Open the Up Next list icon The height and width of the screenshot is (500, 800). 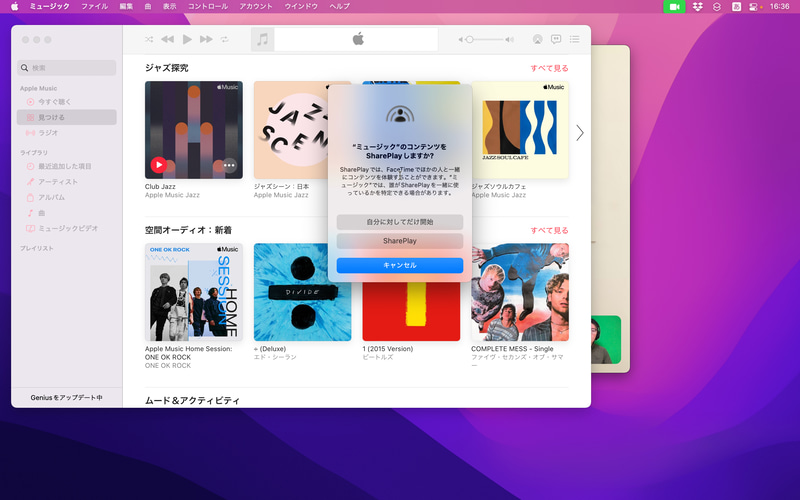(574, 39)
